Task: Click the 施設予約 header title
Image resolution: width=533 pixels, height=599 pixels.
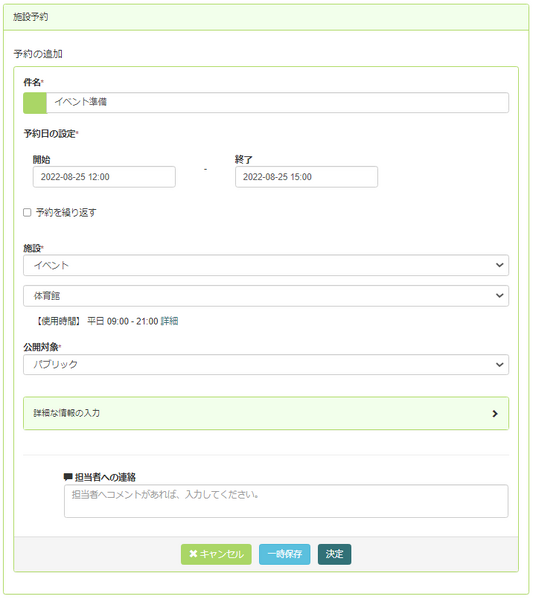Action: pyautogui.click(x=31, y=17)
